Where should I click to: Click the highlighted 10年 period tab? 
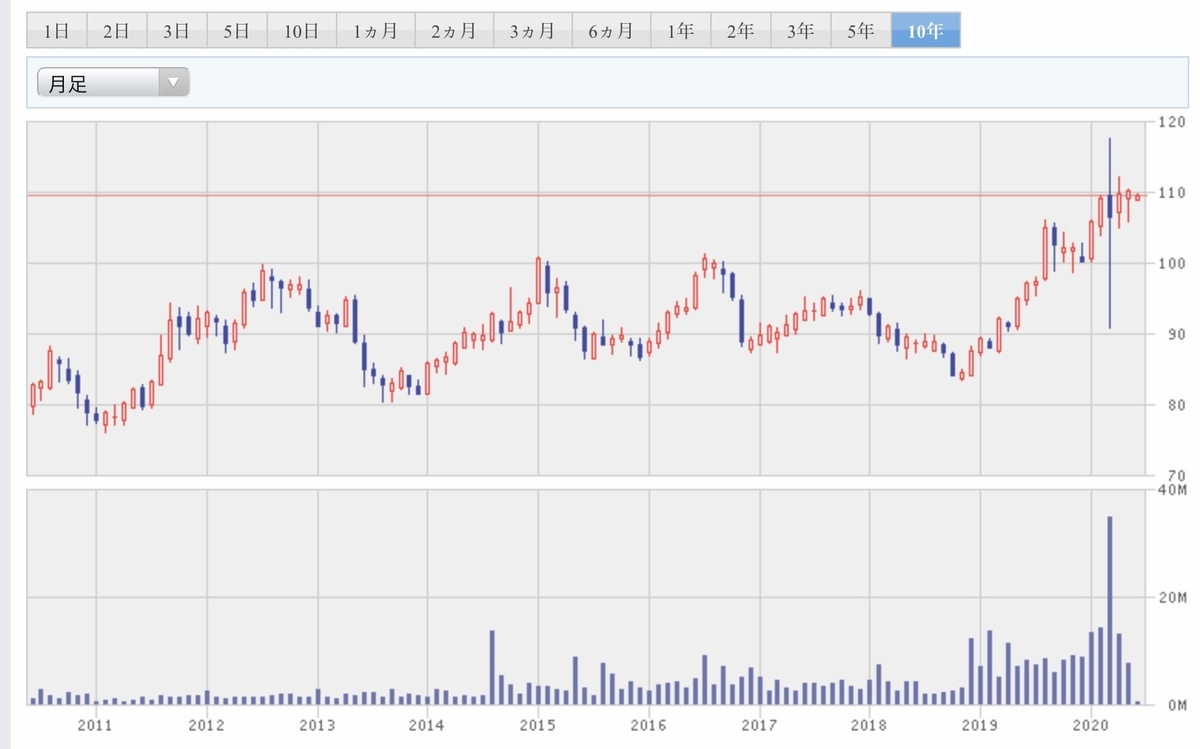click(x=926, y=30)
